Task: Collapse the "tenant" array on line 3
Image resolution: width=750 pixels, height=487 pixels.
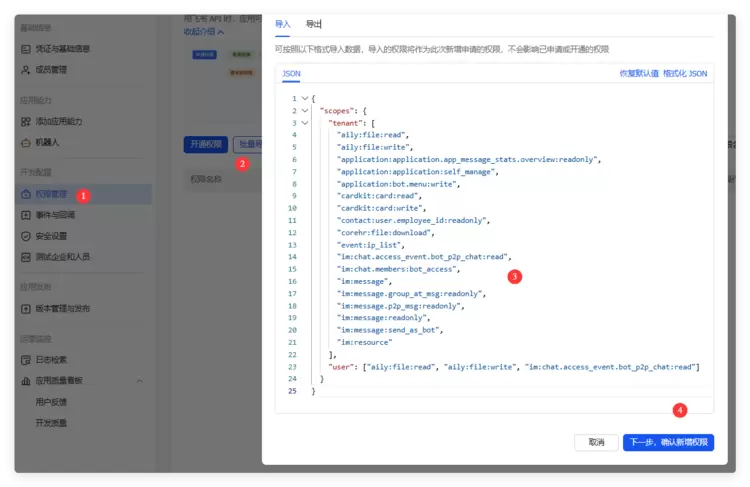Action: [304, 123]
